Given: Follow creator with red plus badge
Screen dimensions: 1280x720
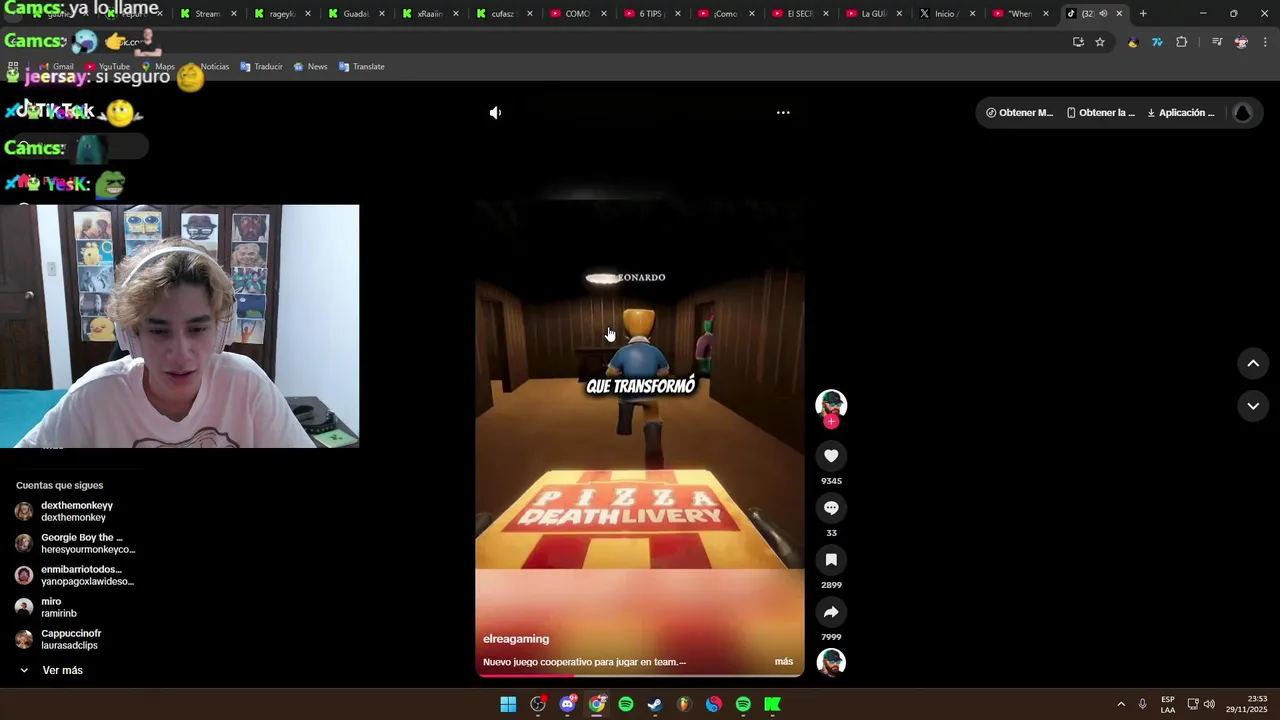Looking at the screenshot, I should point(831,422).
